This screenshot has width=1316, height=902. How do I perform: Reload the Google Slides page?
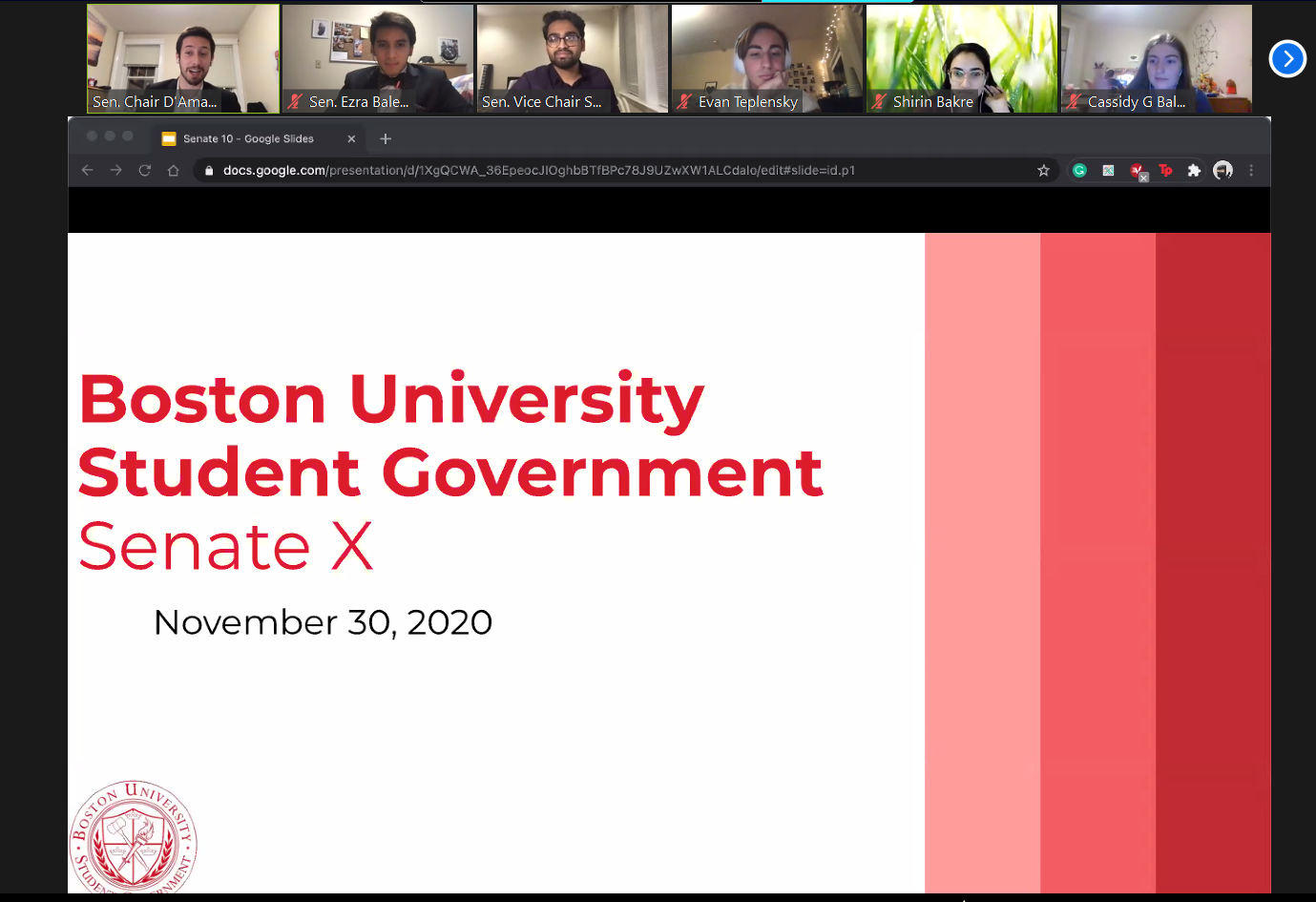point(145,170)
